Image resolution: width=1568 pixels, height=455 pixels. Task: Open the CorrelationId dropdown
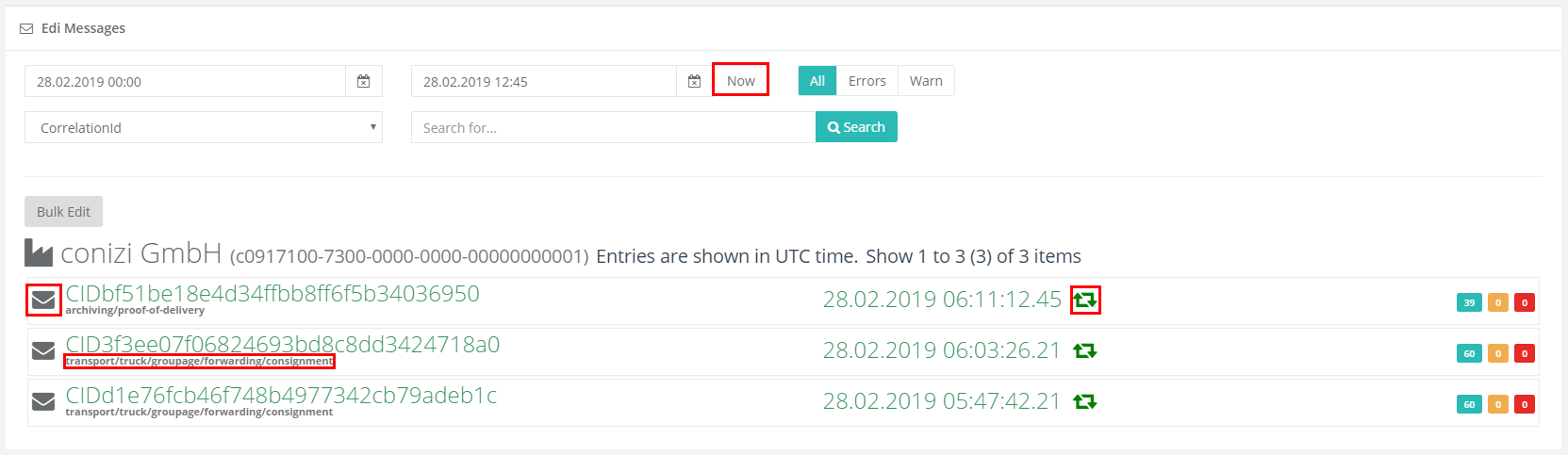pos(204,127)
